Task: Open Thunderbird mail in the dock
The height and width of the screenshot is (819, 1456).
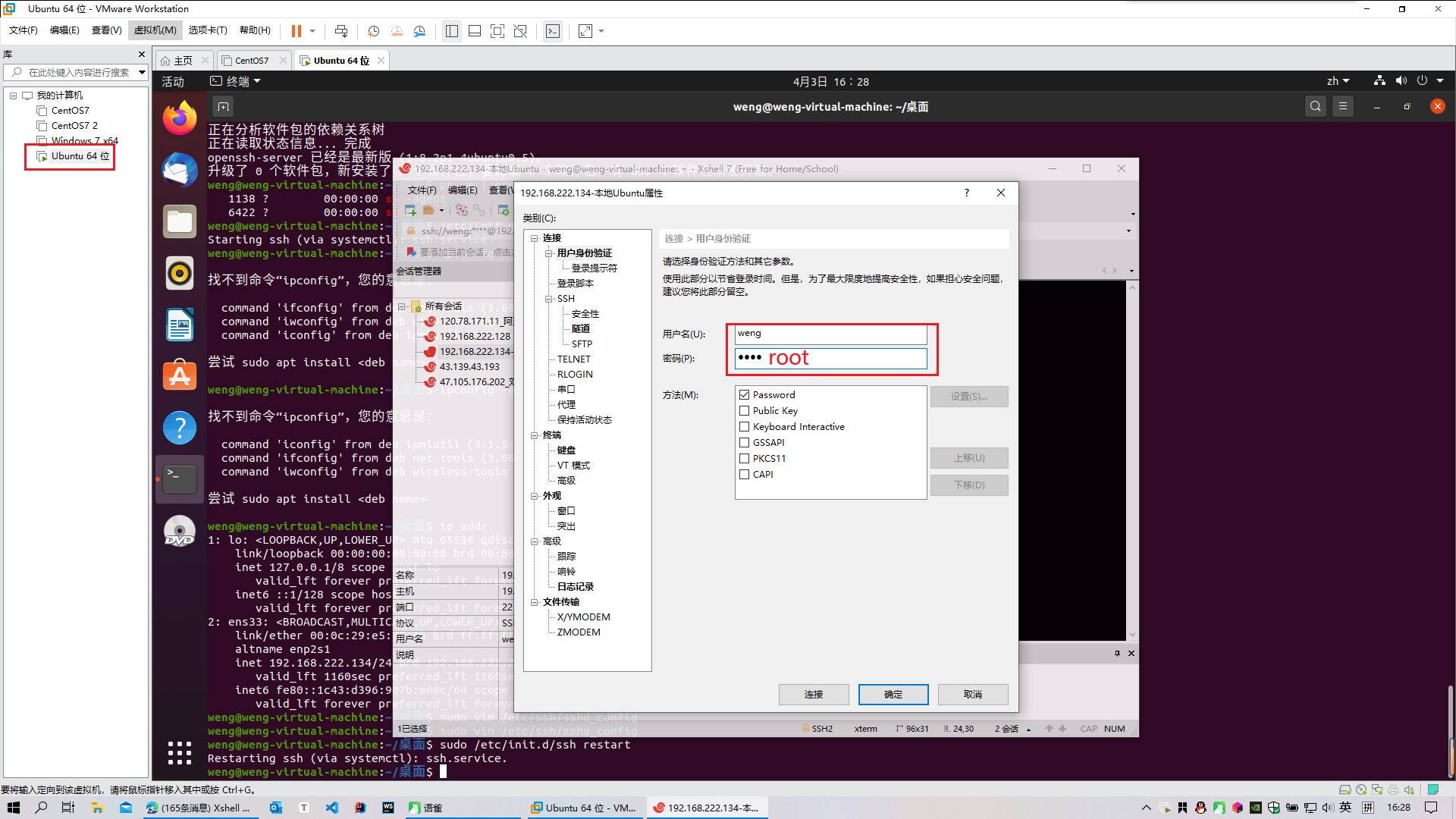Action: 180,169
